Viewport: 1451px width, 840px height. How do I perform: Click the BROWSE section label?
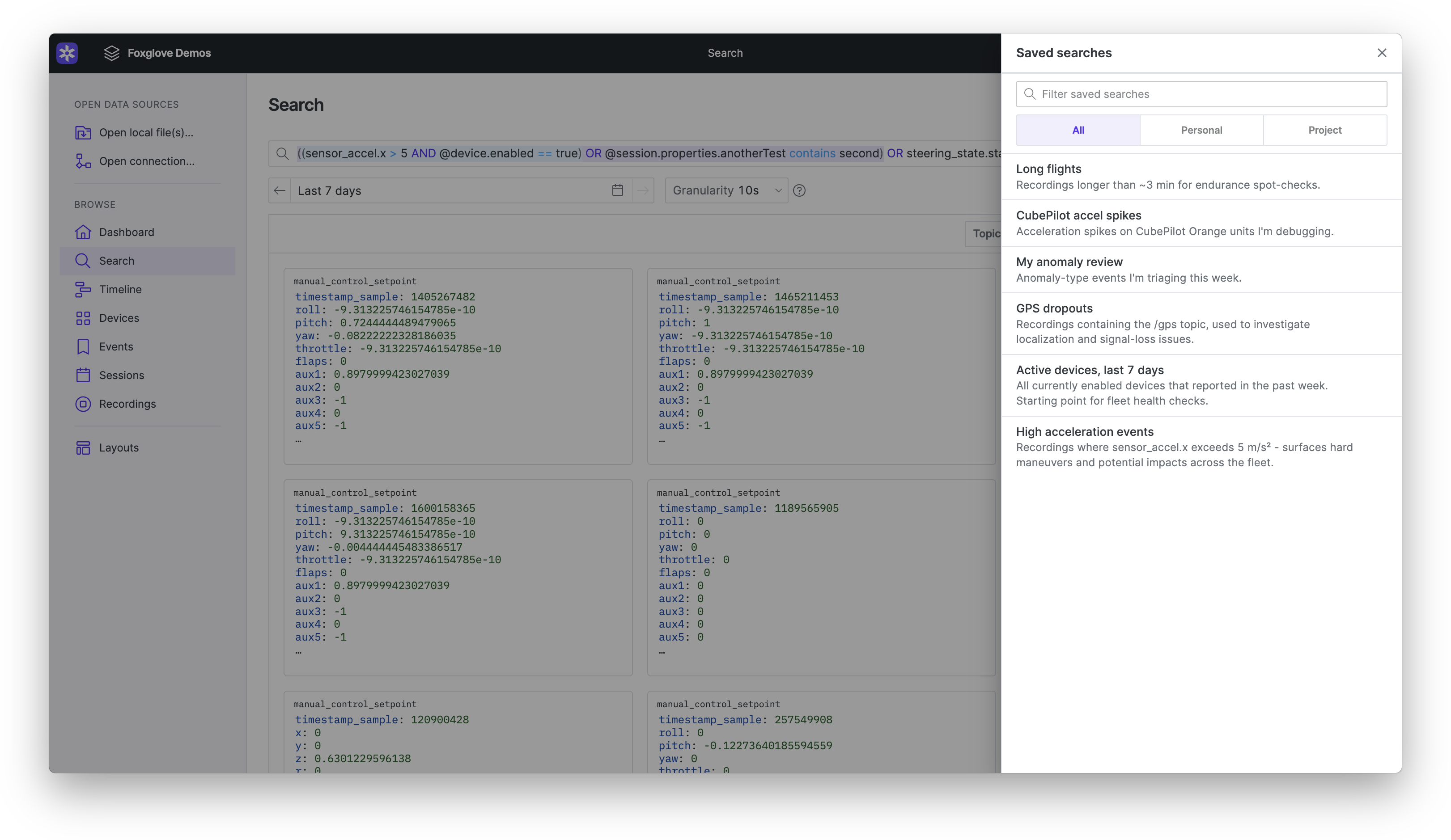pos(95,205)
